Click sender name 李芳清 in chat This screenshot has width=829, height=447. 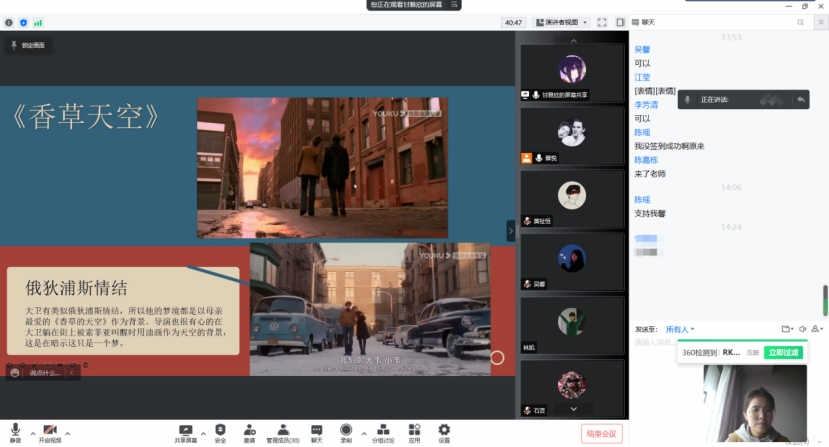(x=646, y=105)
